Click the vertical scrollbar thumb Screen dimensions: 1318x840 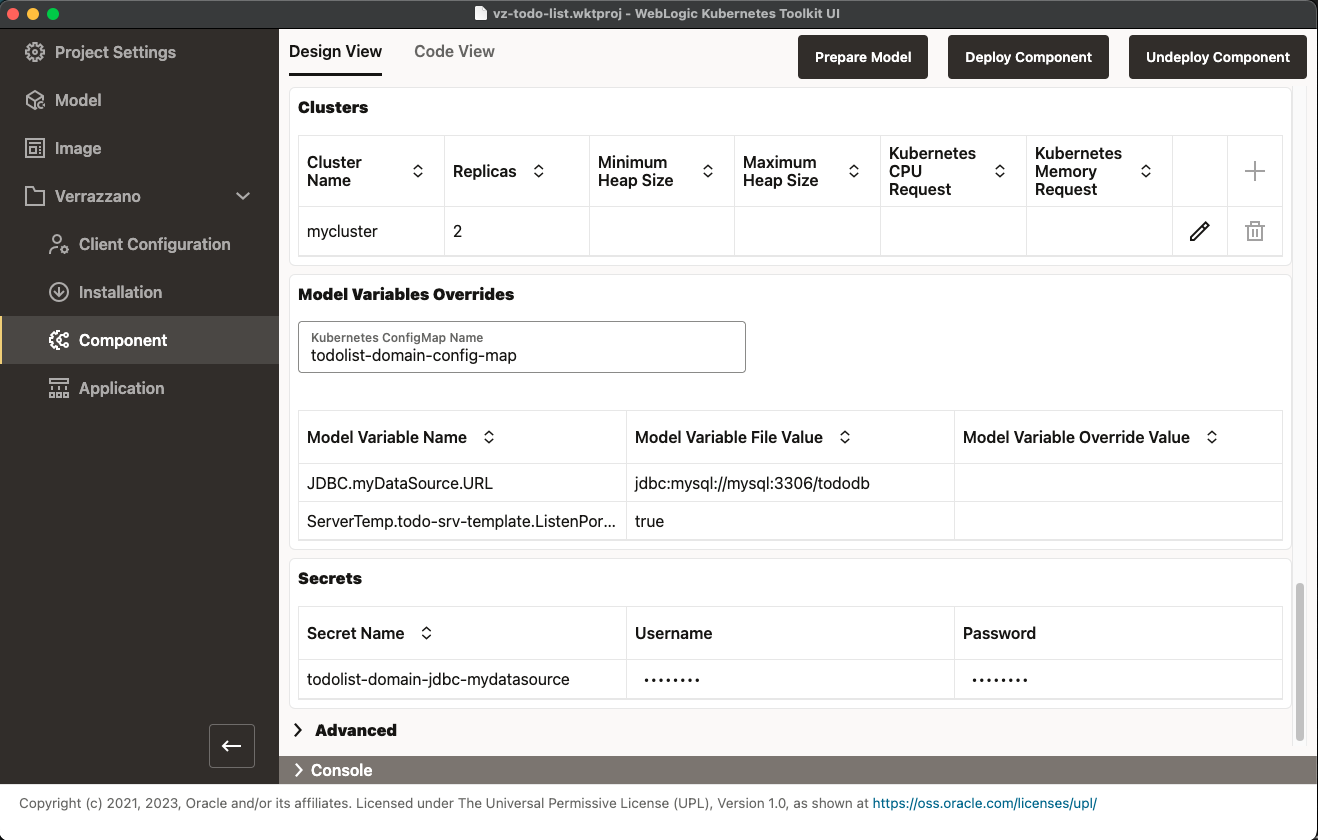(x=1300, y=662)
